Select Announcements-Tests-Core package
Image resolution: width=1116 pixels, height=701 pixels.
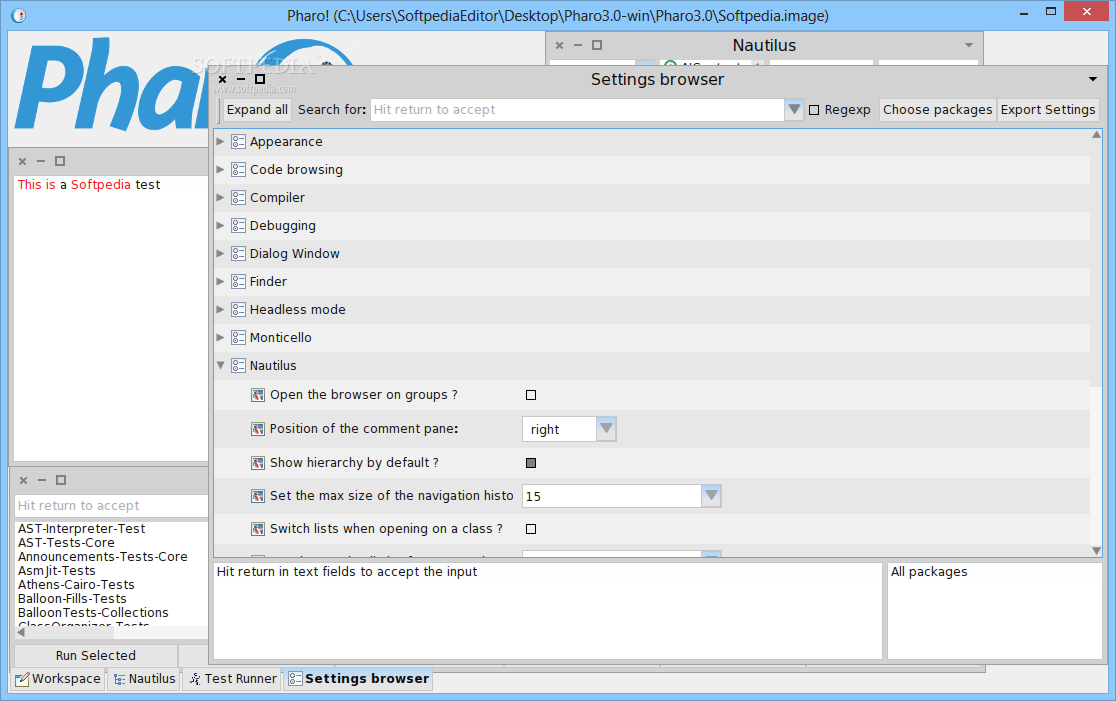pyautogui.click(x=103, y=557)
